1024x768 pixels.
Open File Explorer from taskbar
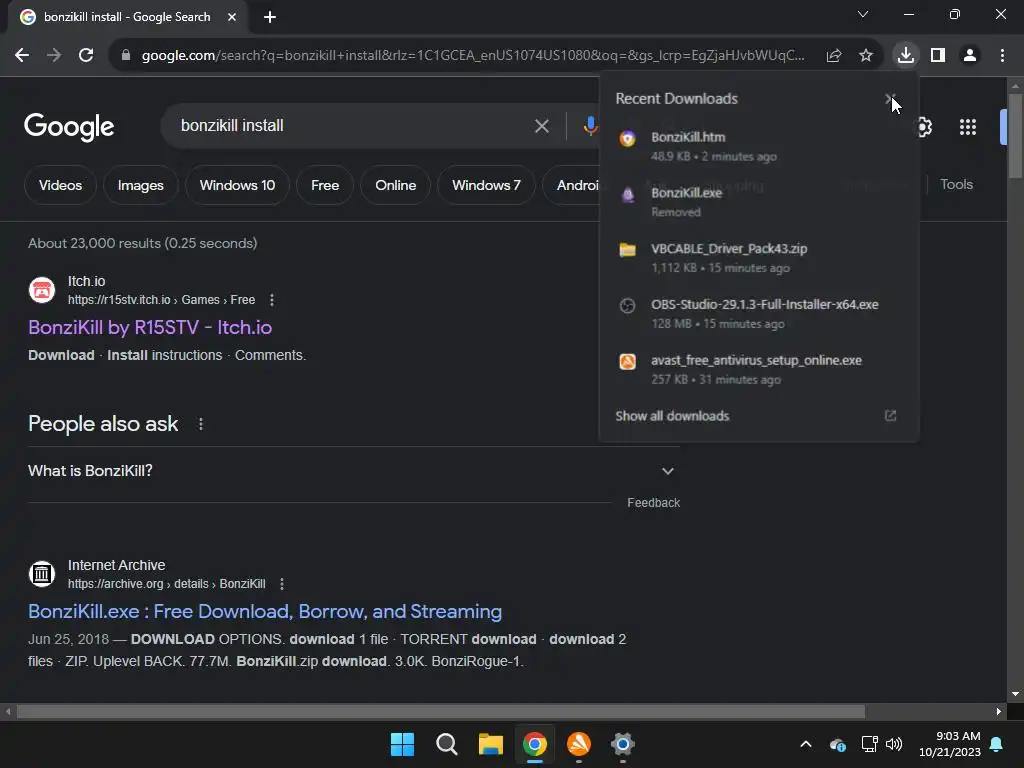pyautogui.click(x=490, y=744)
